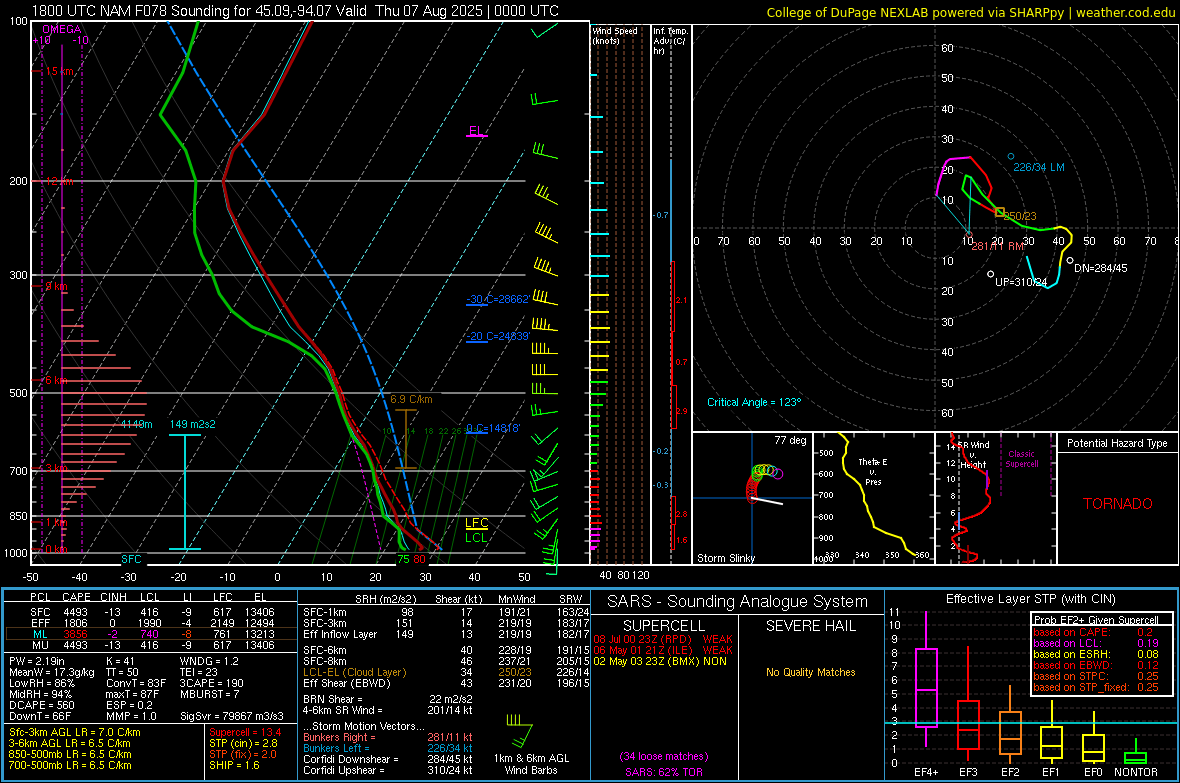1180x783 pixels.
Task: Click the Corfidi downshear DN circle marker
Action: point(1070,260)
